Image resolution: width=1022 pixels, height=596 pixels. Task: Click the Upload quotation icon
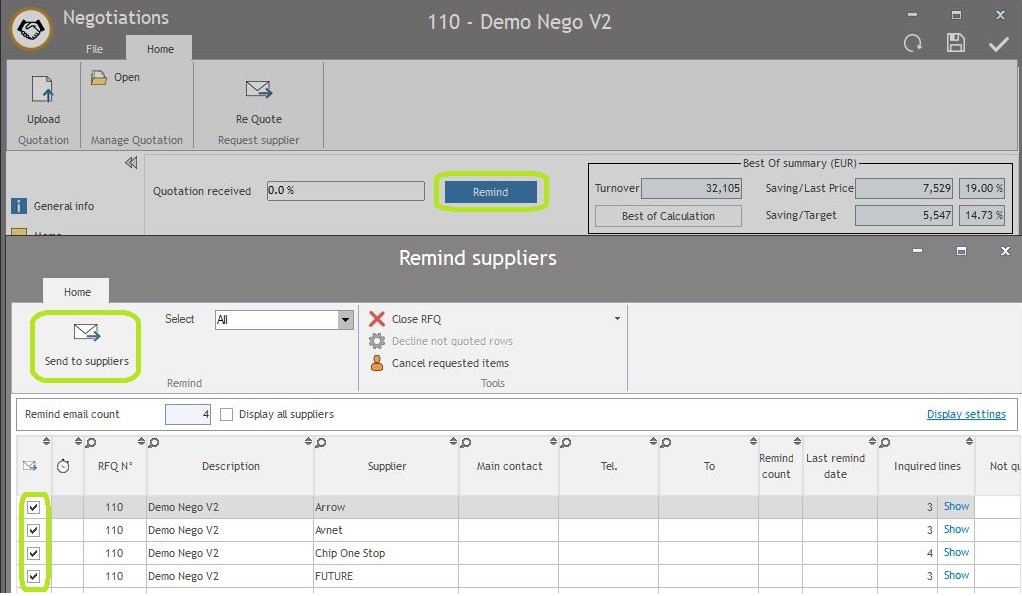tap(43, 91)
